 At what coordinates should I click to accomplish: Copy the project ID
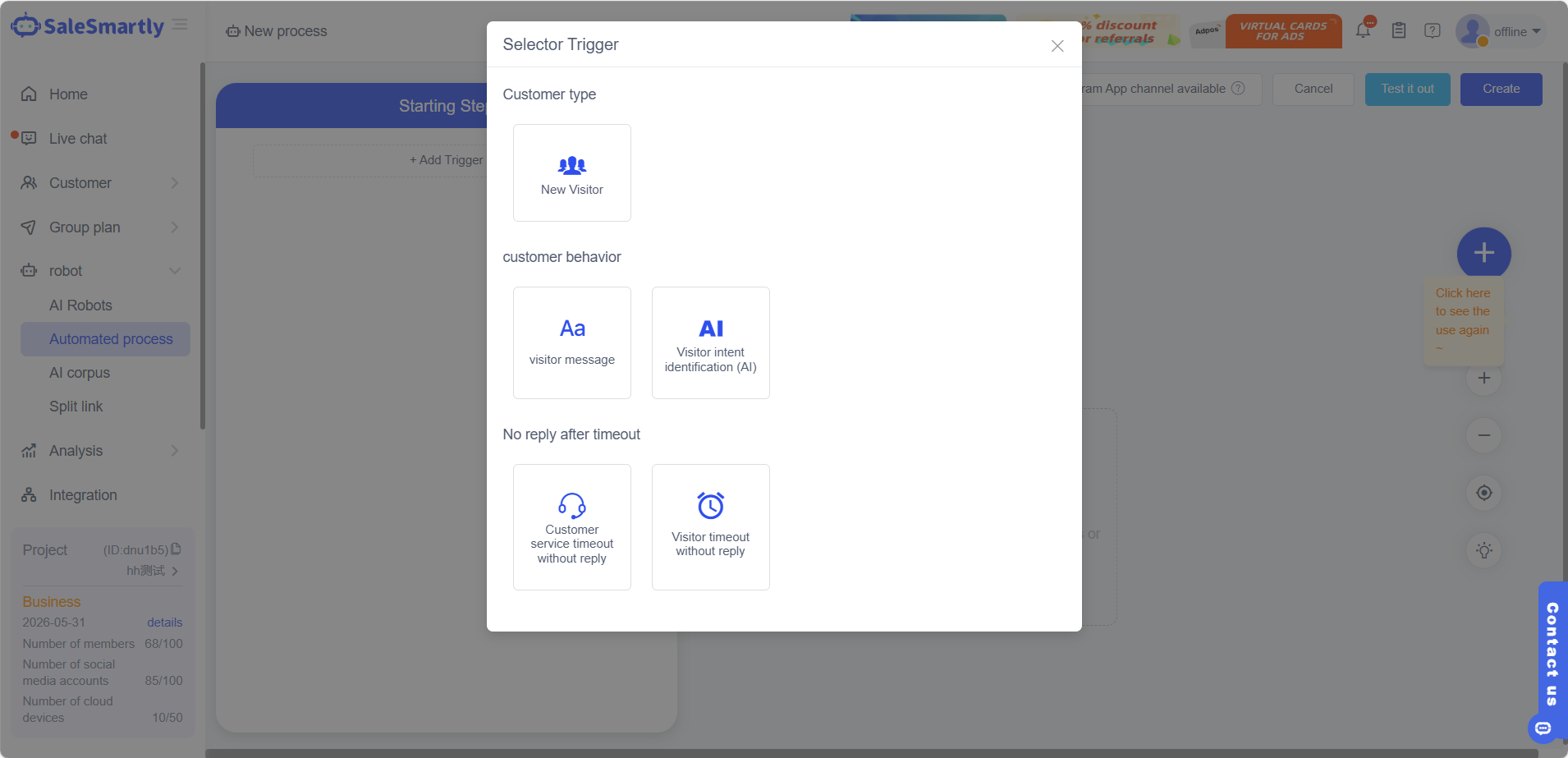tap(176, 549)
